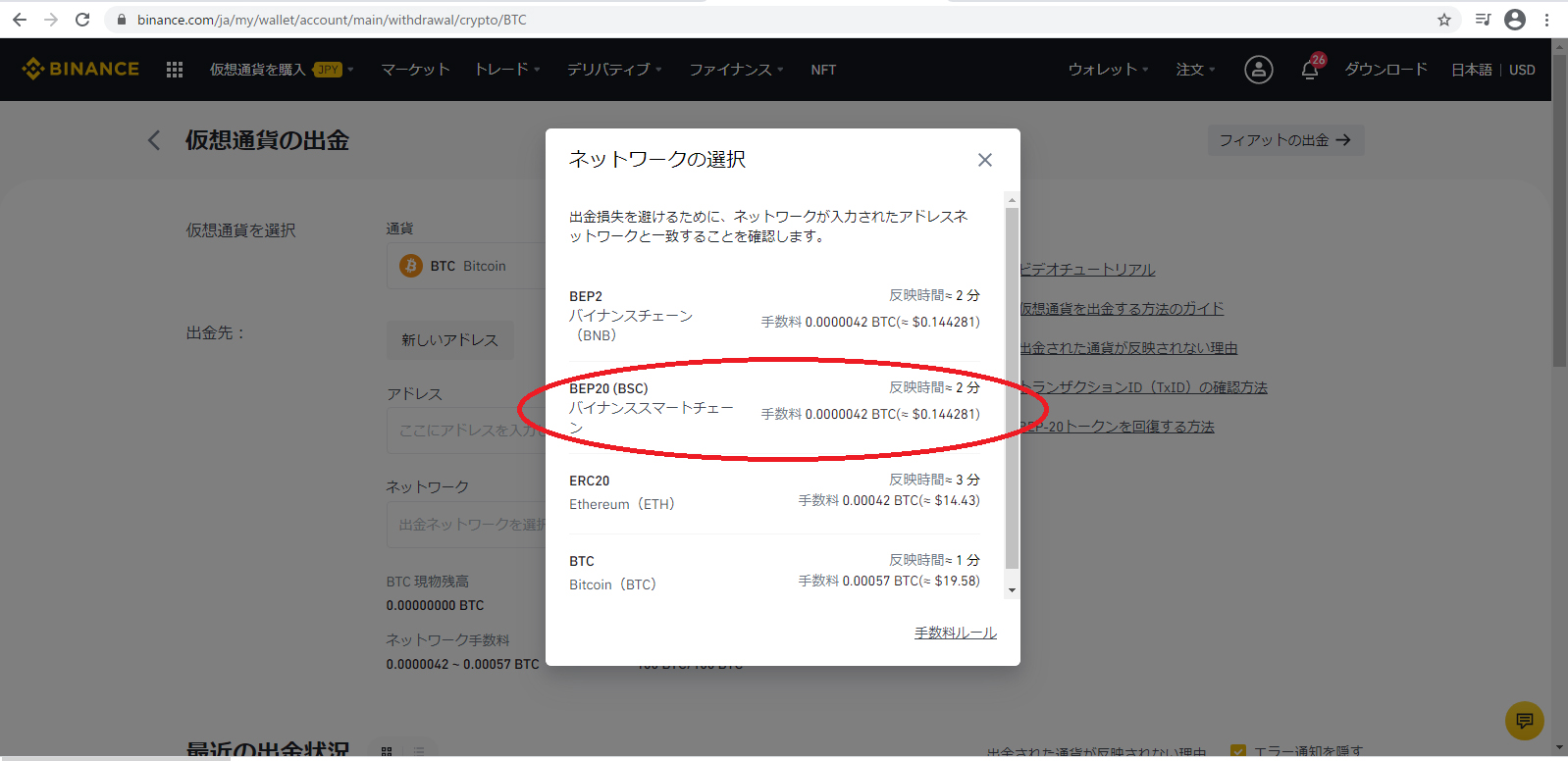Image resolution: width=1568 pixels, height=761 pixels.
Task: Bookmark this page with the star icon
Action: click(x=1444, y=20)
